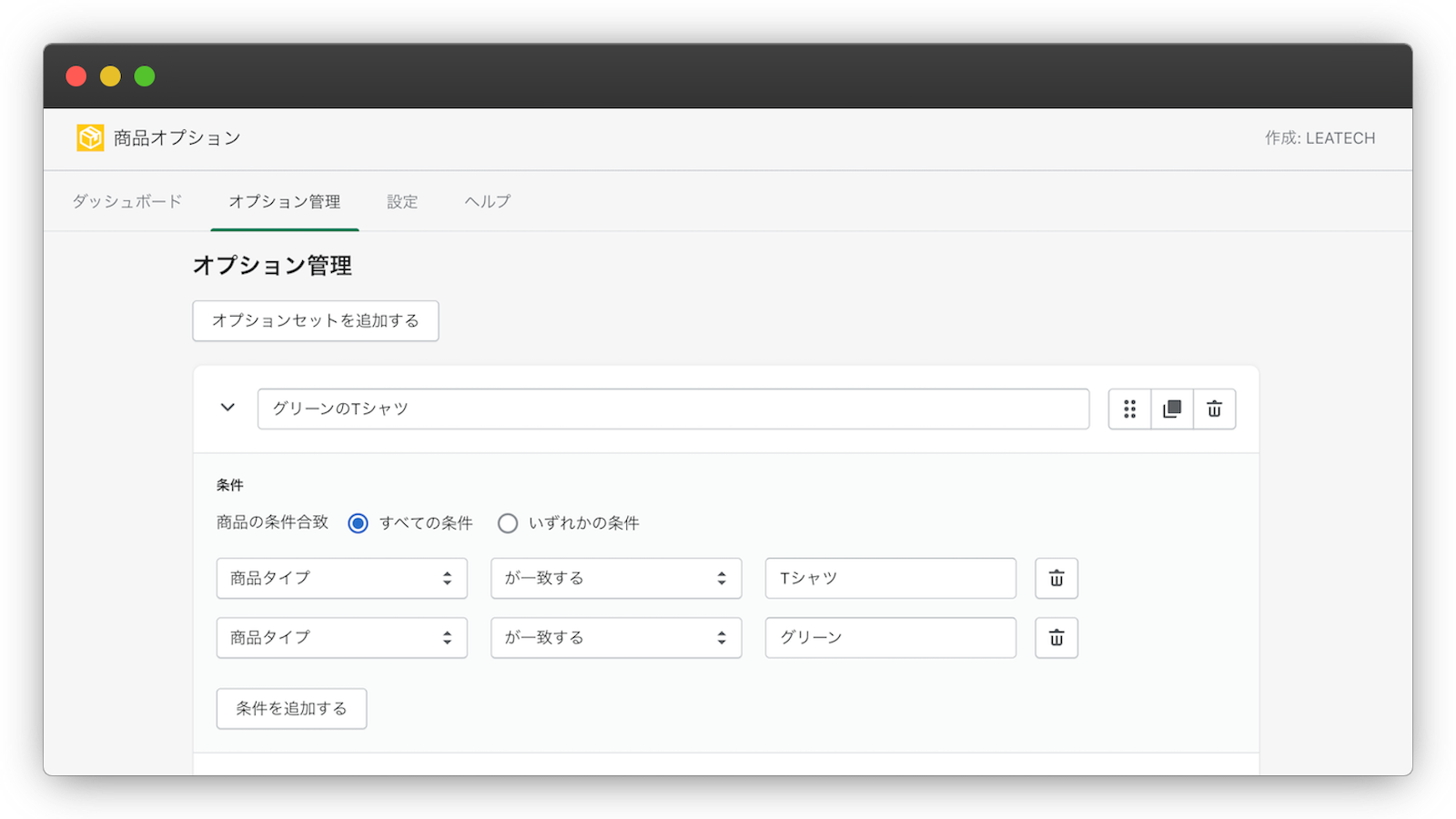Close the window with the red button
The image size is (1456, 819).
click(x=76, y=76)
